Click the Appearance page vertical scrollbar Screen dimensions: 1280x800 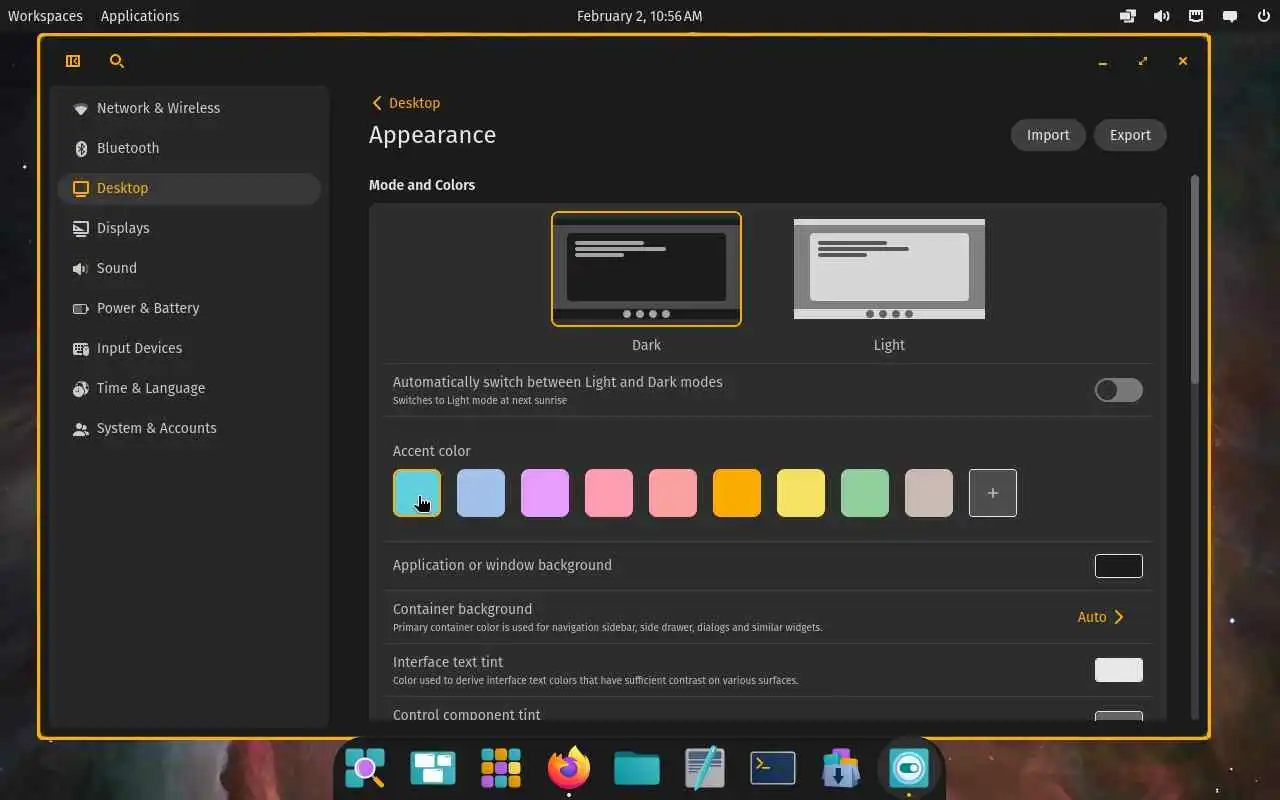click(1194, 280)
